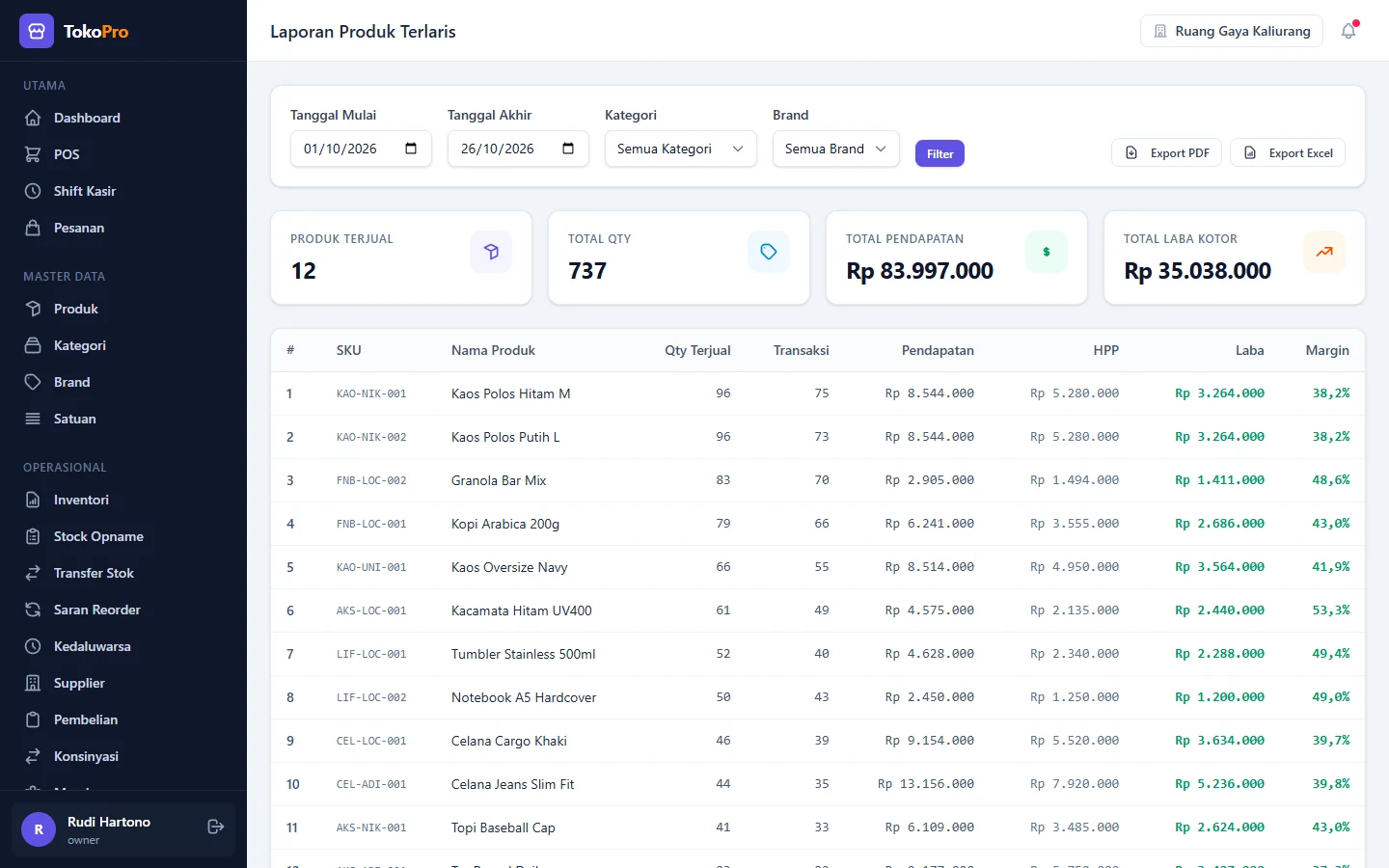Open the Satuan menu item

[123, 419]
